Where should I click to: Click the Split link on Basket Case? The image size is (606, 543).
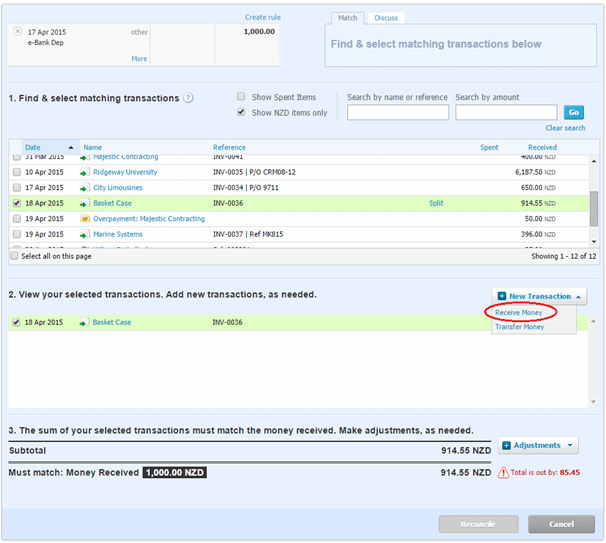(x=436, y=203)
